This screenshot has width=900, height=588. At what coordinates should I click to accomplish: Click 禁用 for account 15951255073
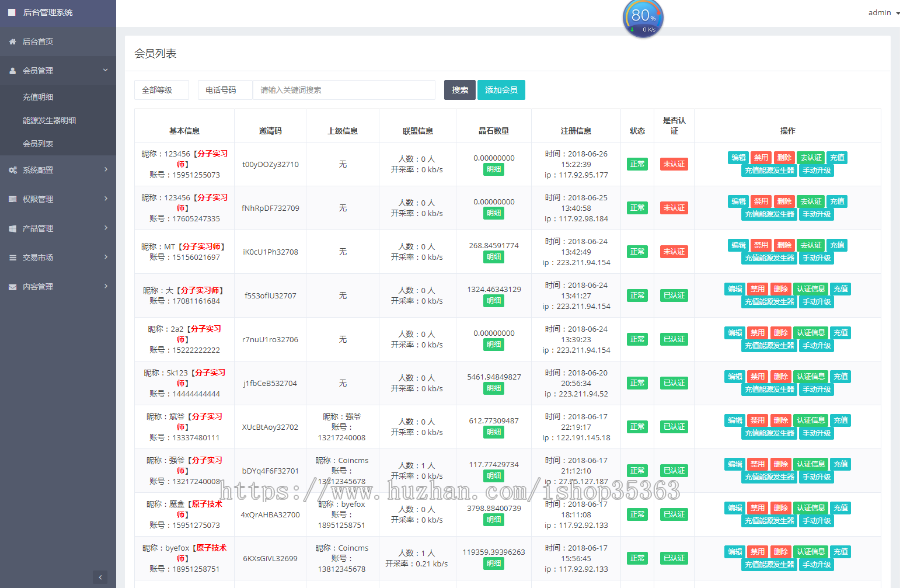761,157
